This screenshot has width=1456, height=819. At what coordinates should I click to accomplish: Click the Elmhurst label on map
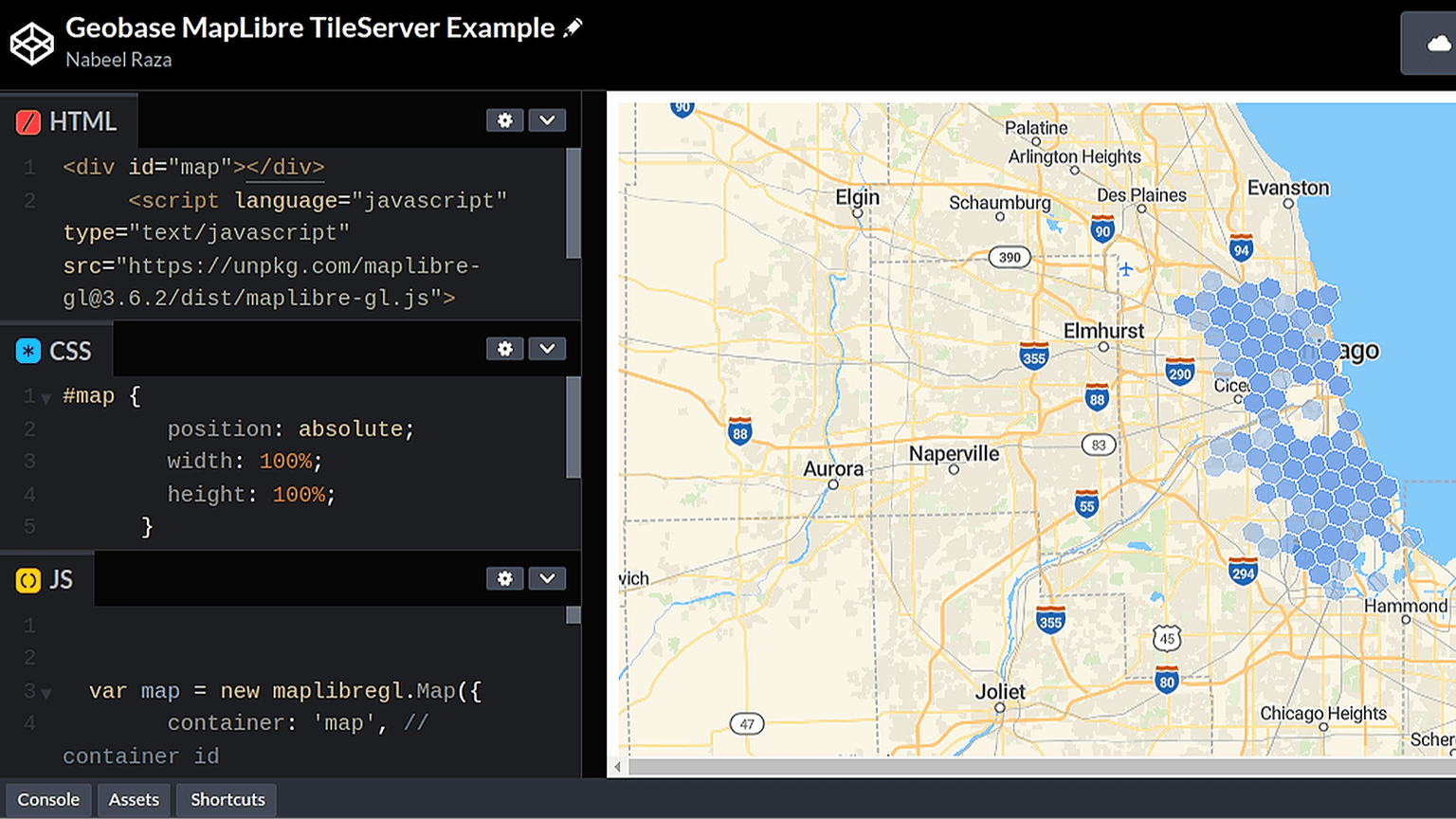coord(1103,331)
